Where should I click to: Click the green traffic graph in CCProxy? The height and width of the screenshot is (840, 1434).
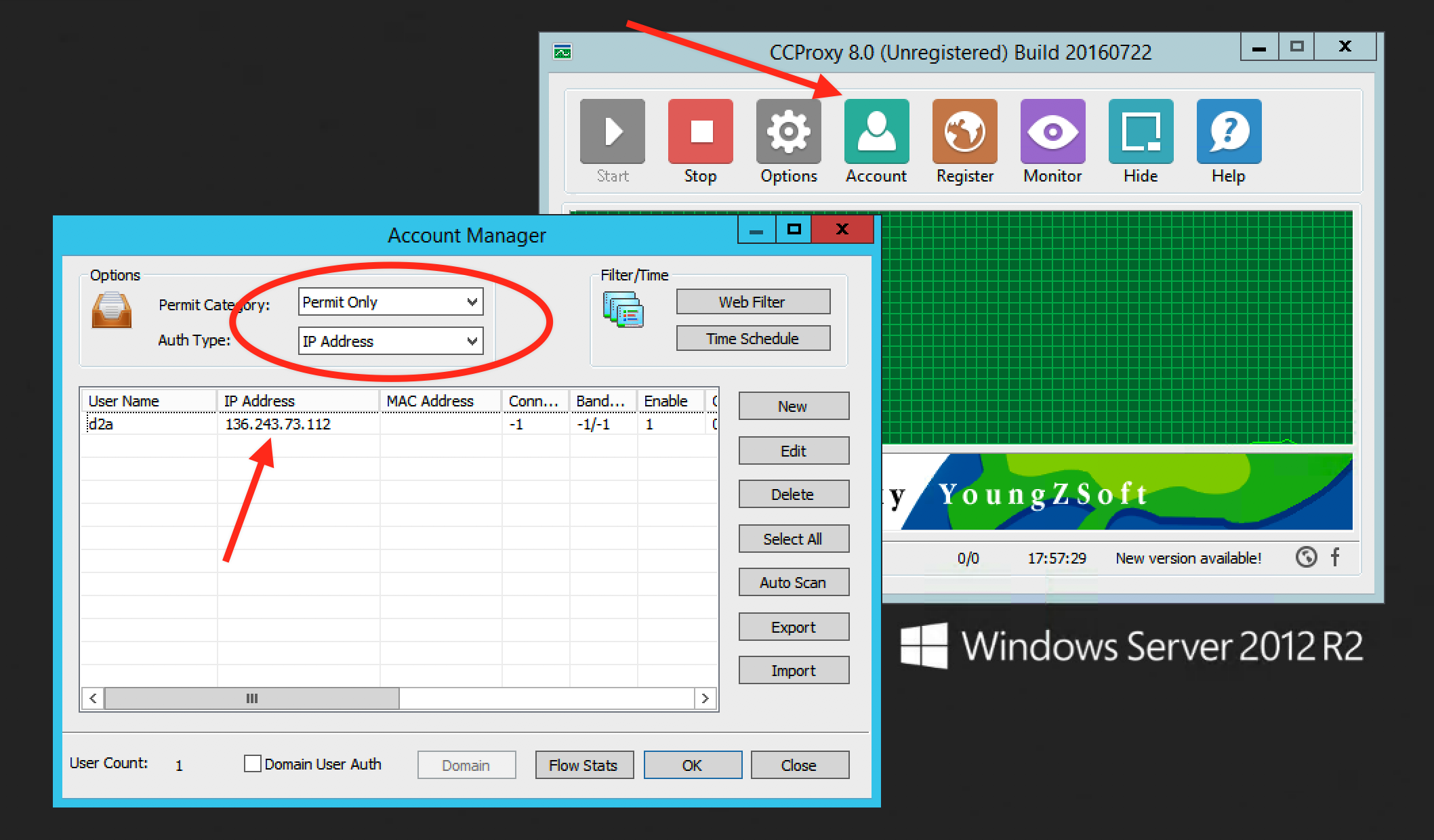coord(1117,328)
